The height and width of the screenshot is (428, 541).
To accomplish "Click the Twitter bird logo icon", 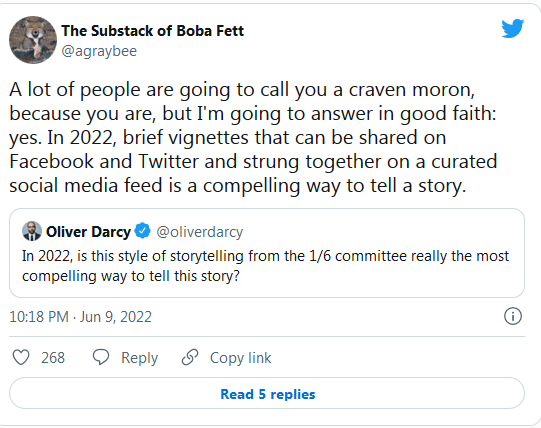I will coord(513,28).
